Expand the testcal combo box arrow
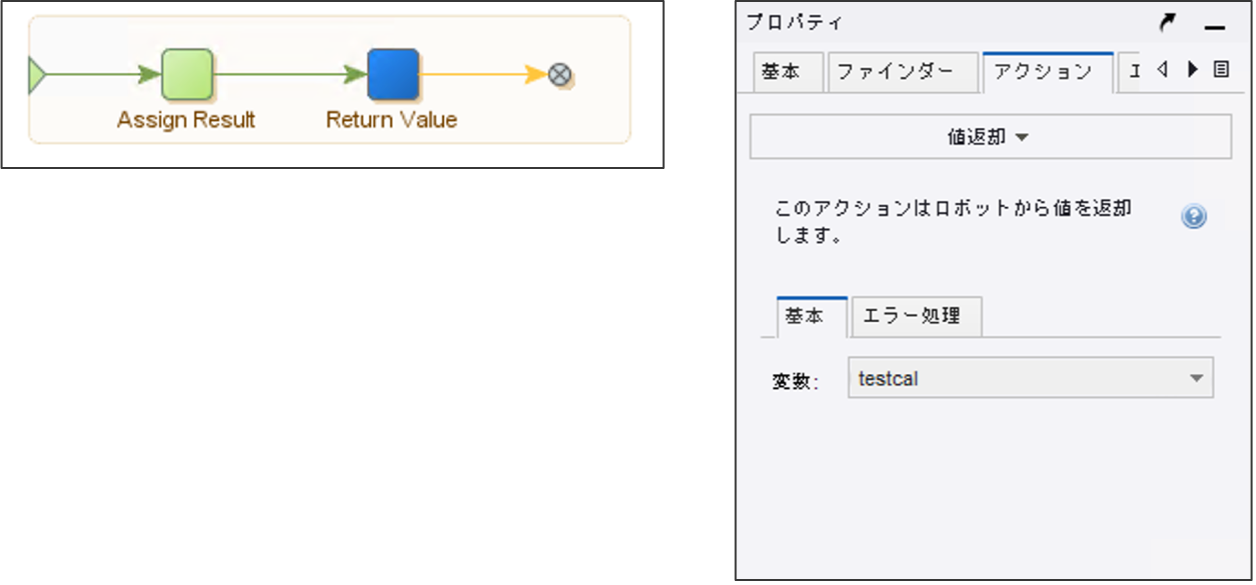The image size is (1256, 585). [x=1197, y=378]
